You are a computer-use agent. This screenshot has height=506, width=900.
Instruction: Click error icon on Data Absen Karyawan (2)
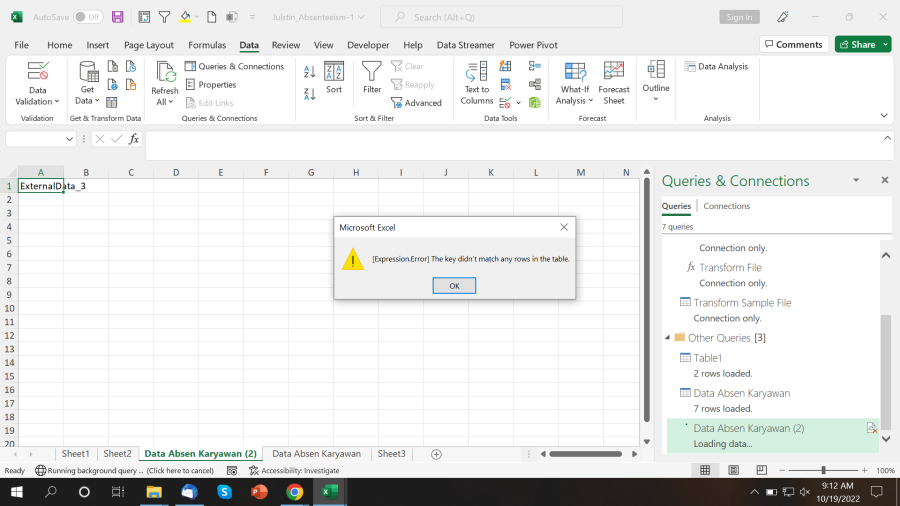click(x=871, y=428)
